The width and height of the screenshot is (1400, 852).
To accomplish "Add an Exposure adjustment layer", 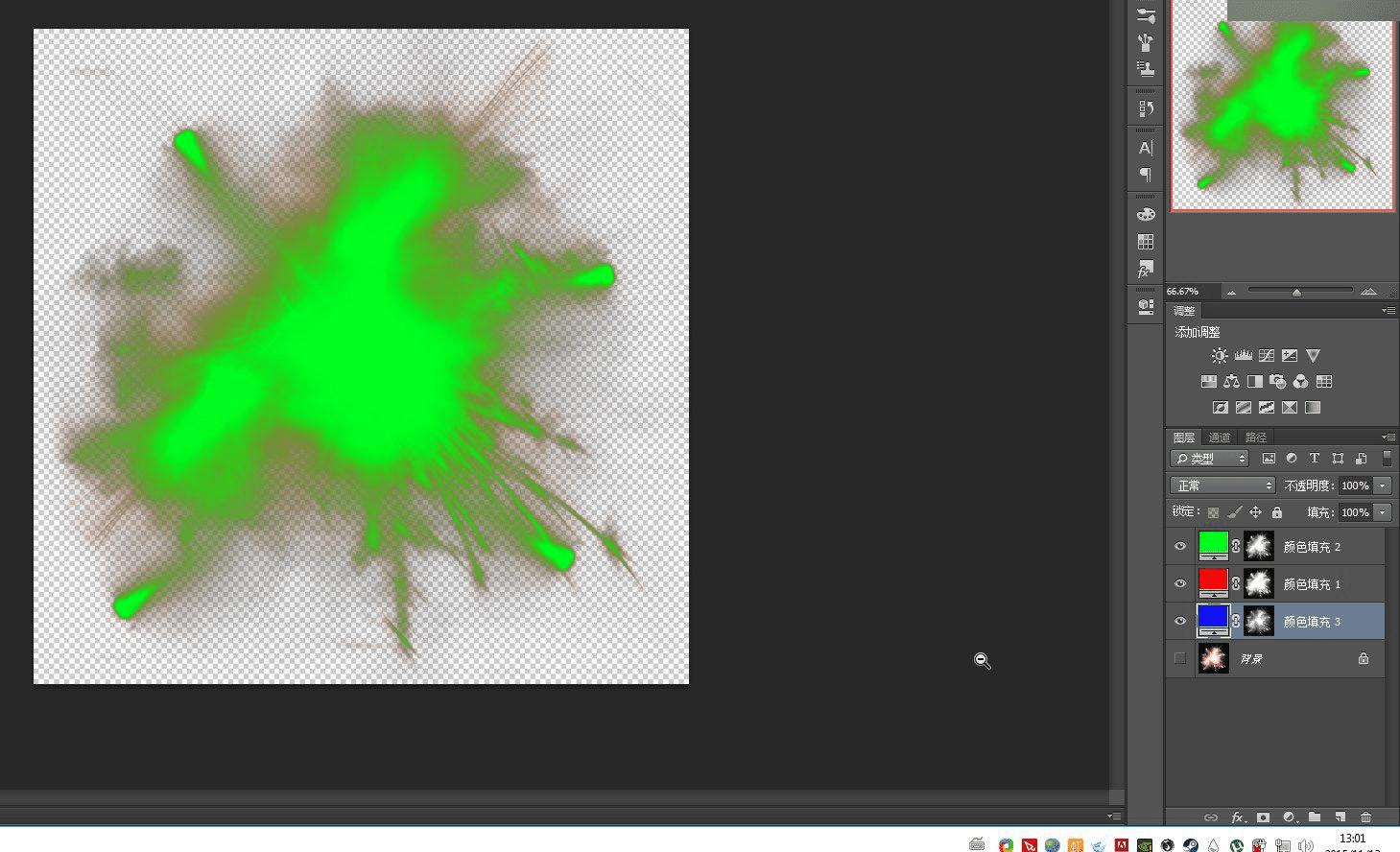I will click(1290, 356).
